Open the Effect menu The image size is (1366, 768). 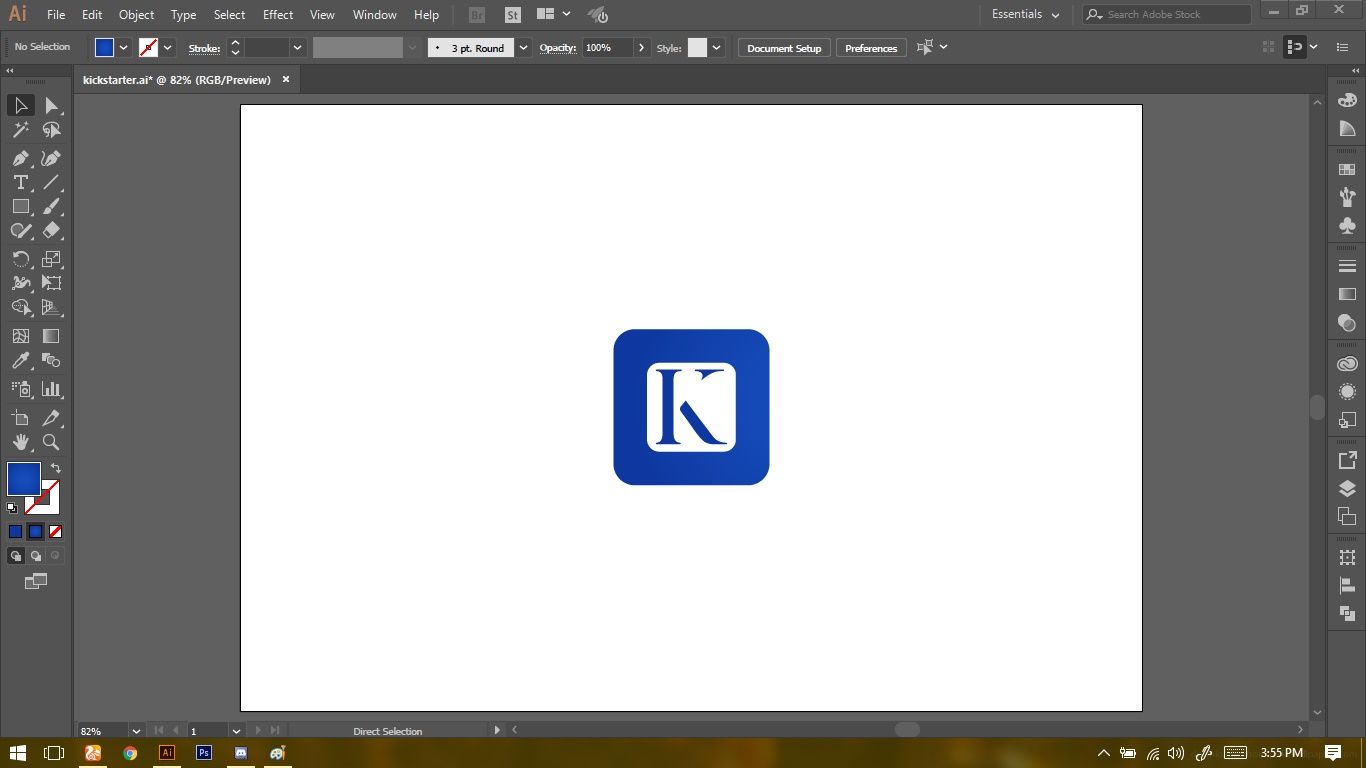(278, 15)
